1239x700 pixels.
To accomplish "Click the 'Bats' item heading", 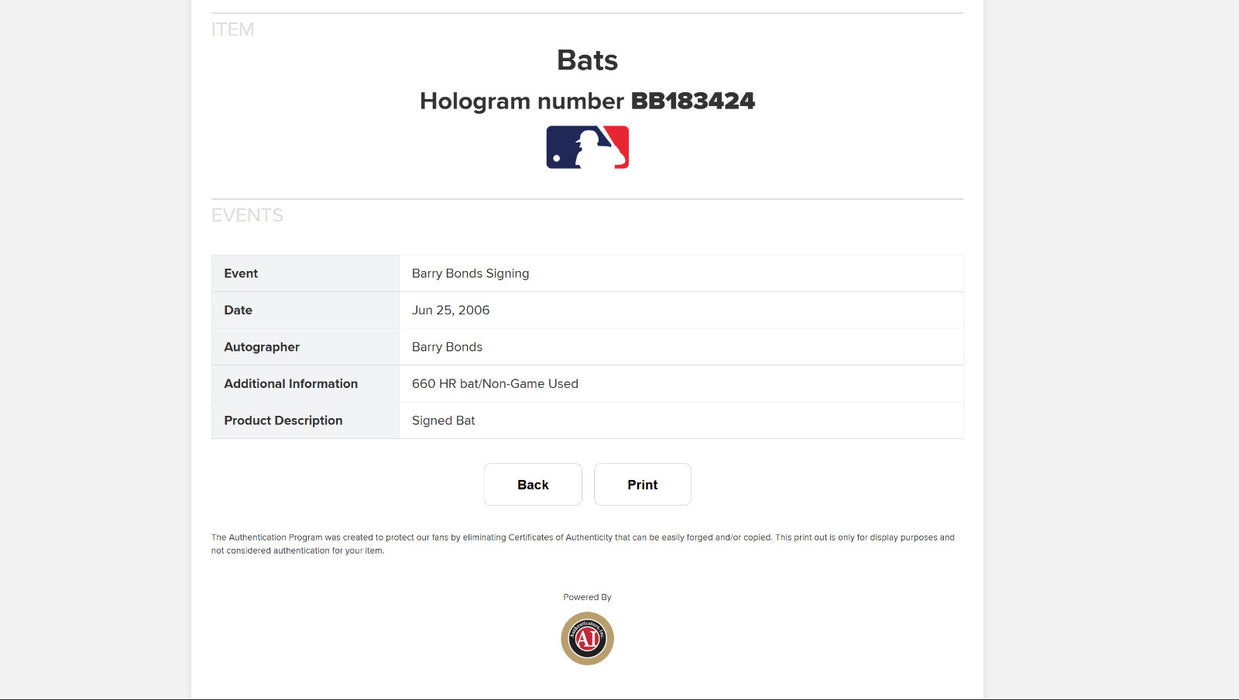I will point(587,60).
